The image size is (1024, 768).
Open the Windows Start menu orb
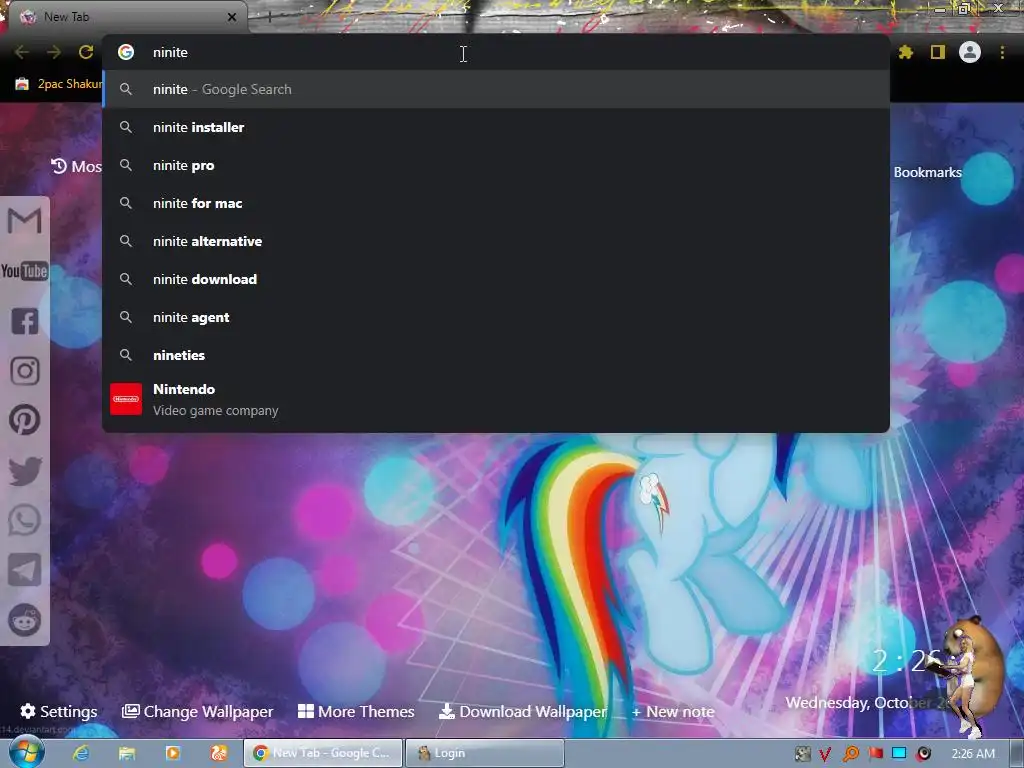pyautogui.click(x=27, y=752)
